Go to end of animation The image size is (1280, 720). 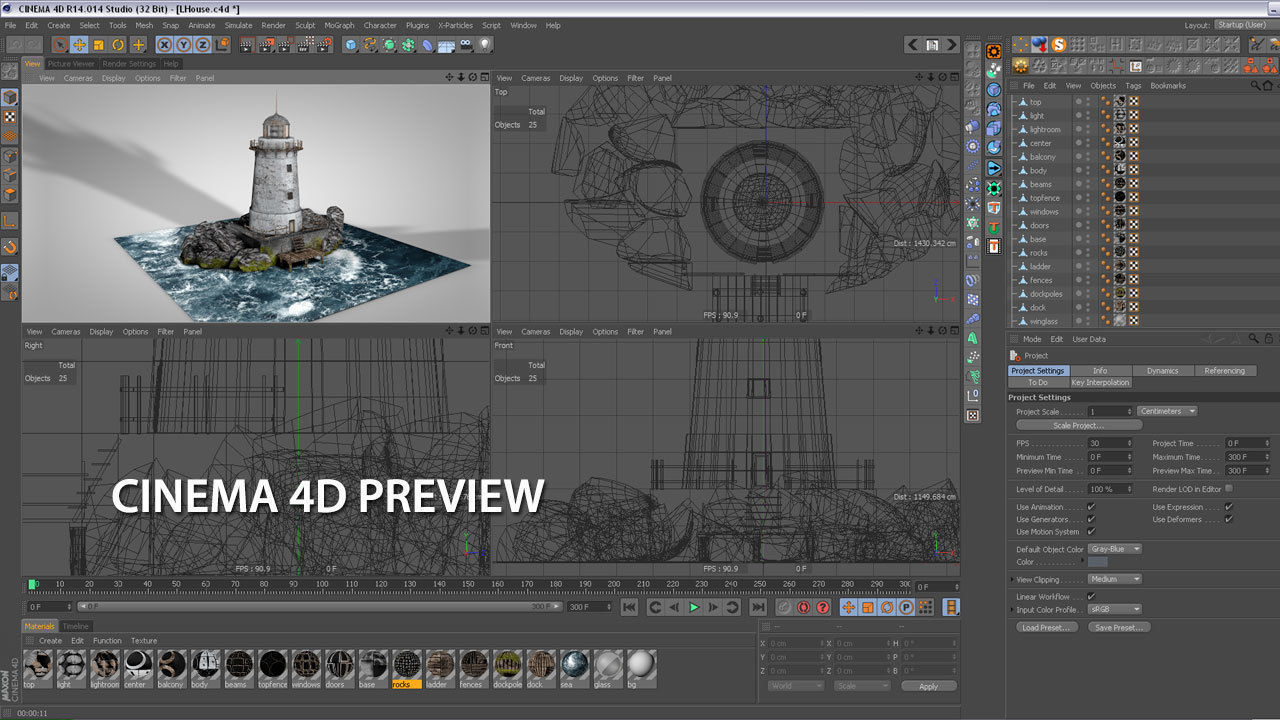click(758, 607)
